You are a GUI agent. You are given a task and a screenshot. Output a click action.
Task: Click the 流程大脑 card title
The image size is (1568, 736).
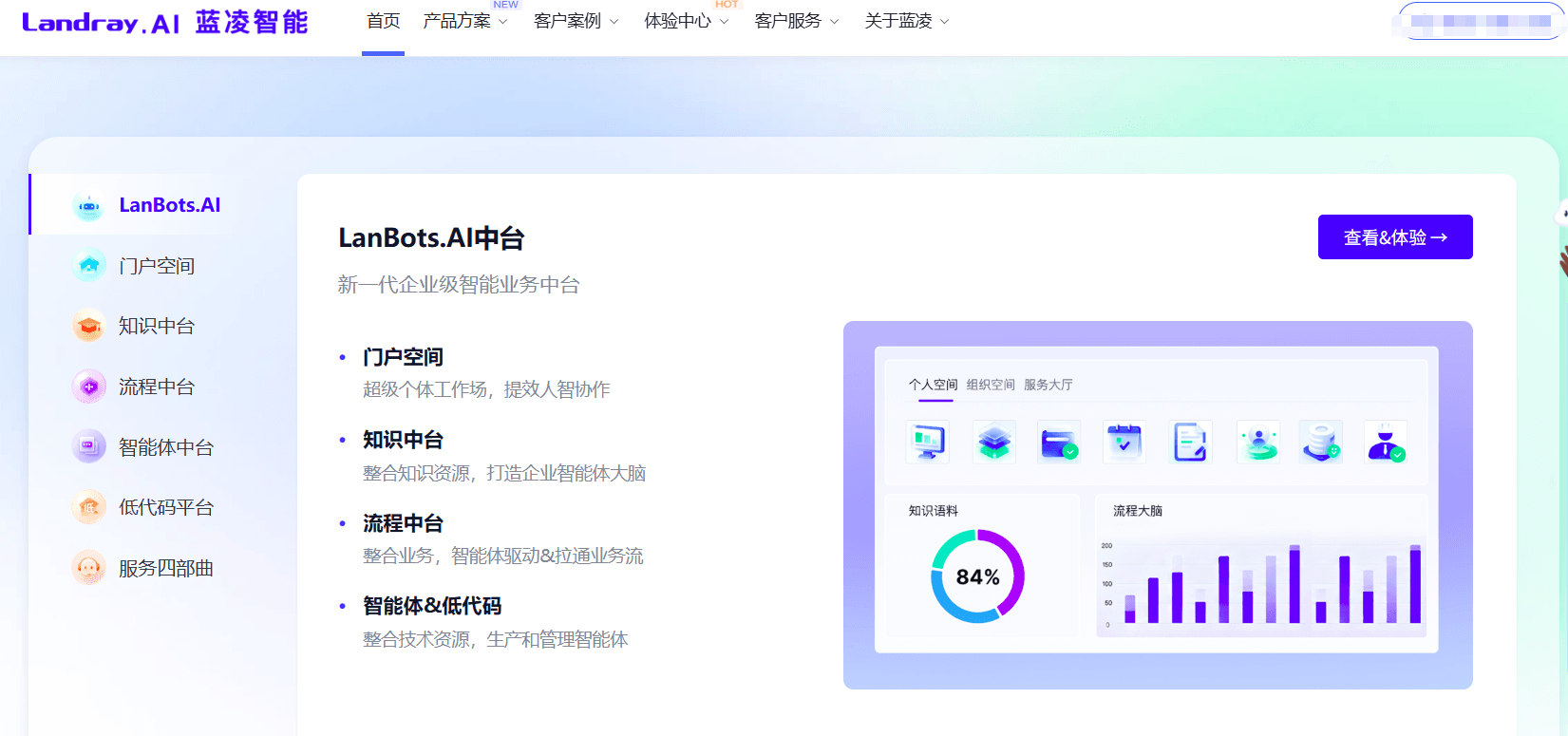1138,511
